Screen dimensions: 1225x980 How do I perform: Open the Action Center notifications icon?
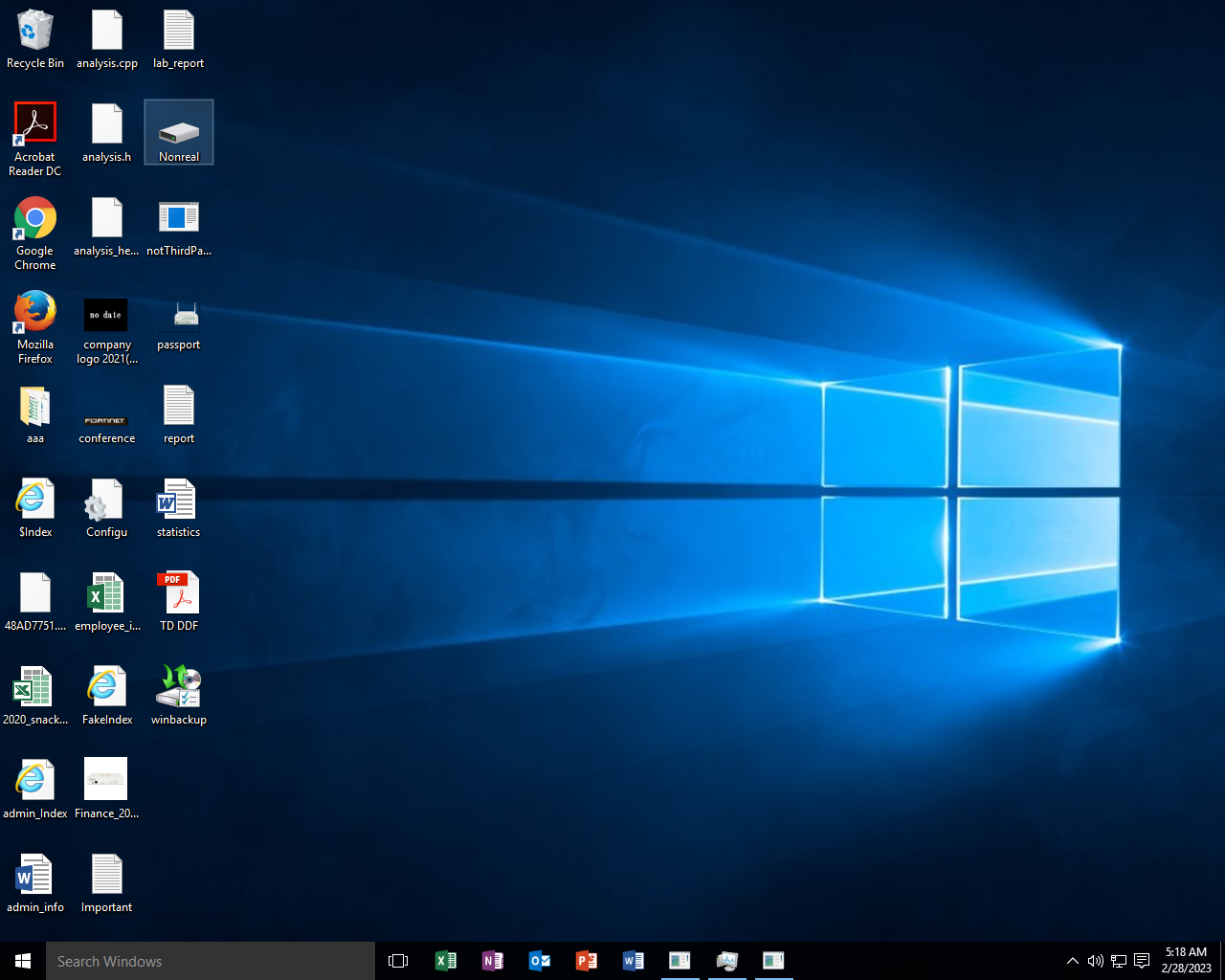[1142, 961]
